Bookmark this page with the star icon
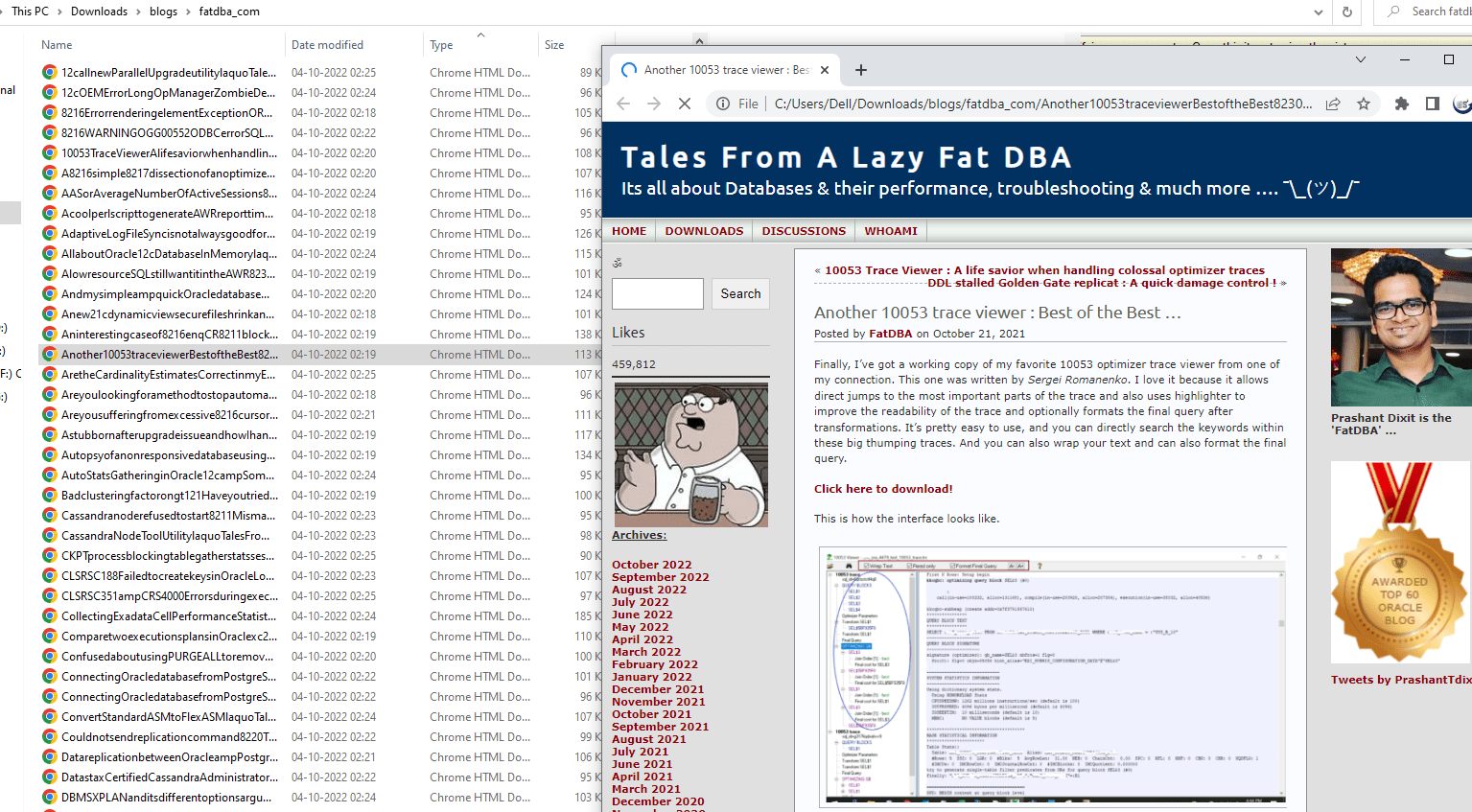The image size is (1472, 812). click(x=1364, y=104)
